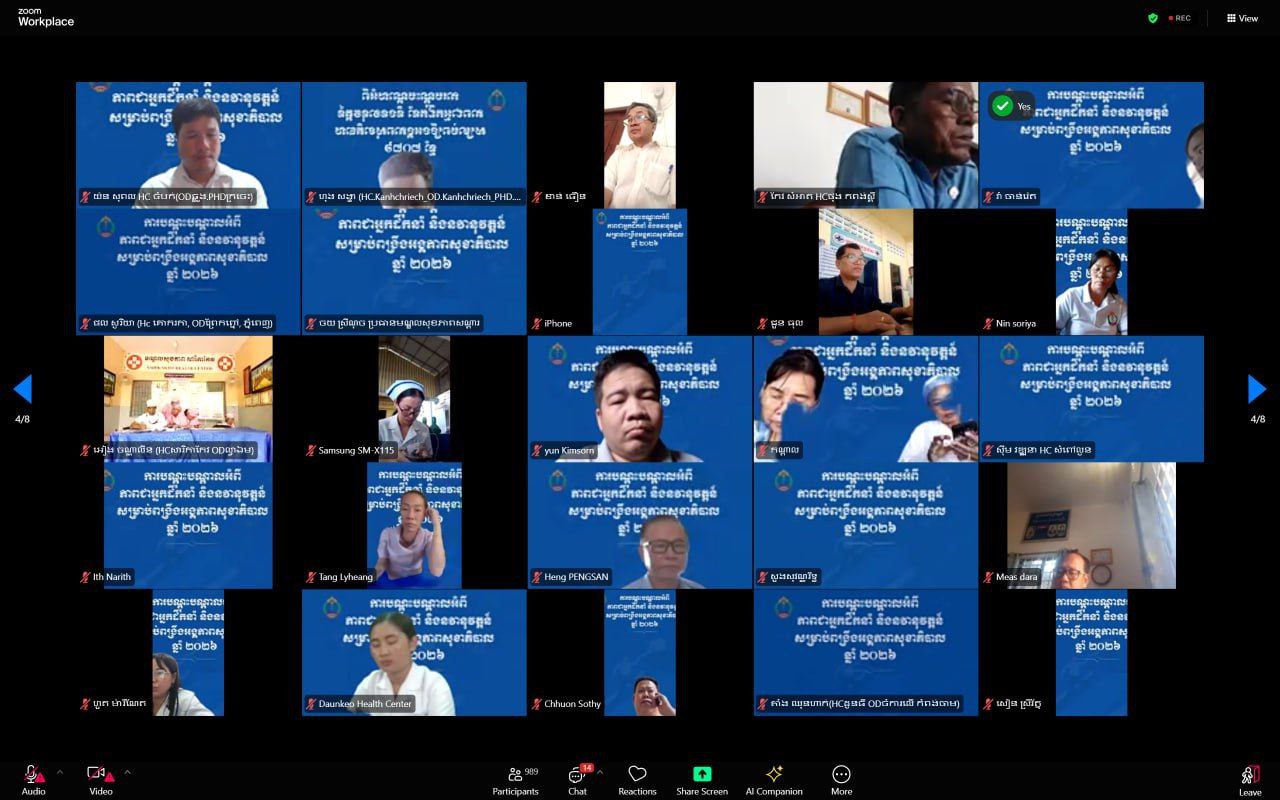Select Daunkeo Health Center video tile
The height and width of the screenshot is (800, 1280).
(x=414, y=652)
